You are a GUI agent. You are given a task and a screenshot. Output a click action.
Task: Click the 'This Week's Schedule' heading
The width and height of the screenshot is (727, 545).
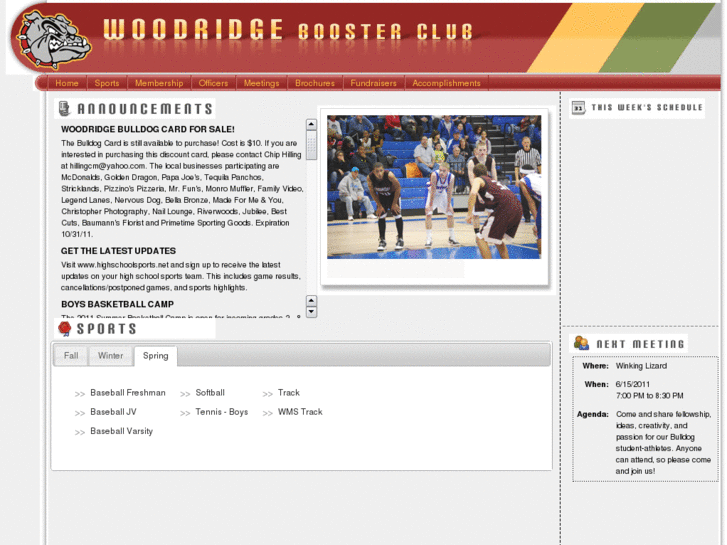(647, 108)
